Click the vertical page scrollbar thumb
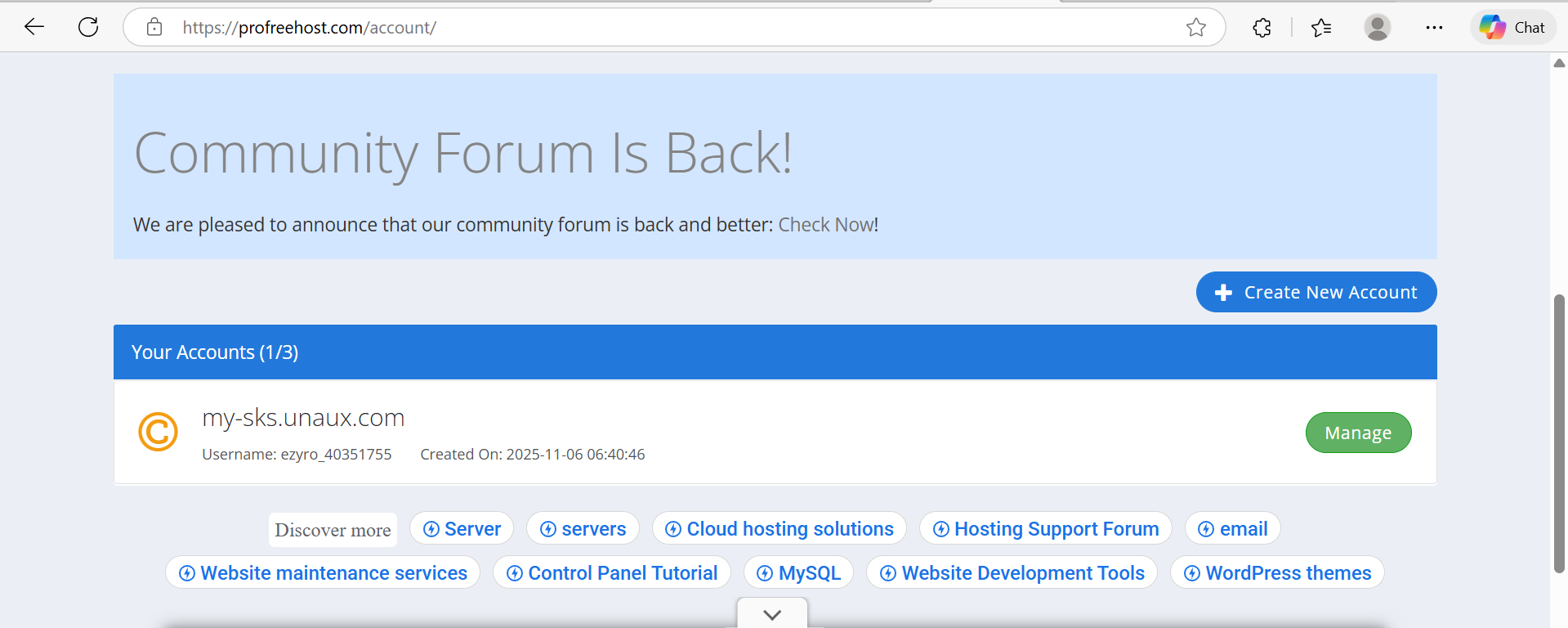This screenshot has height=628, width=1568. [x=1559, y=433]
